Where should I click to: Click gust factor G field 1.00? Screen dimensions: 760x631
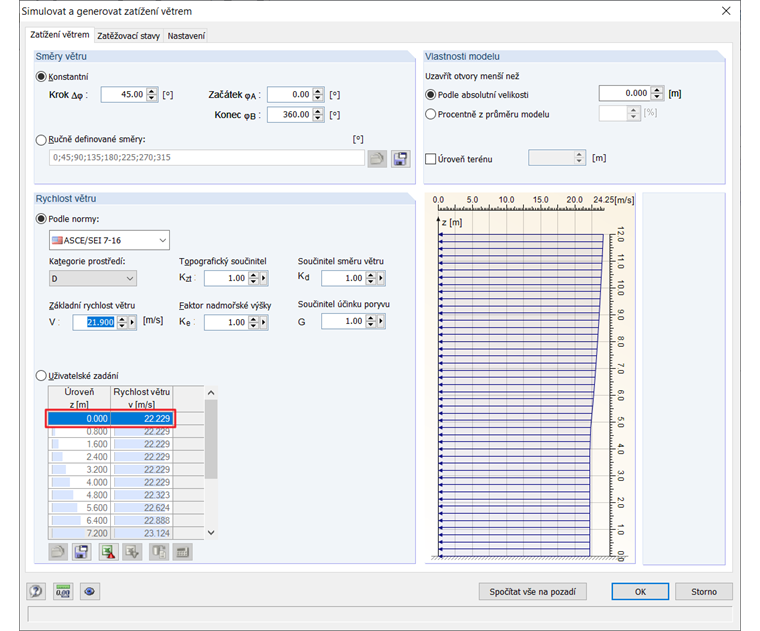pyautogui.click(x=344, y=321)
